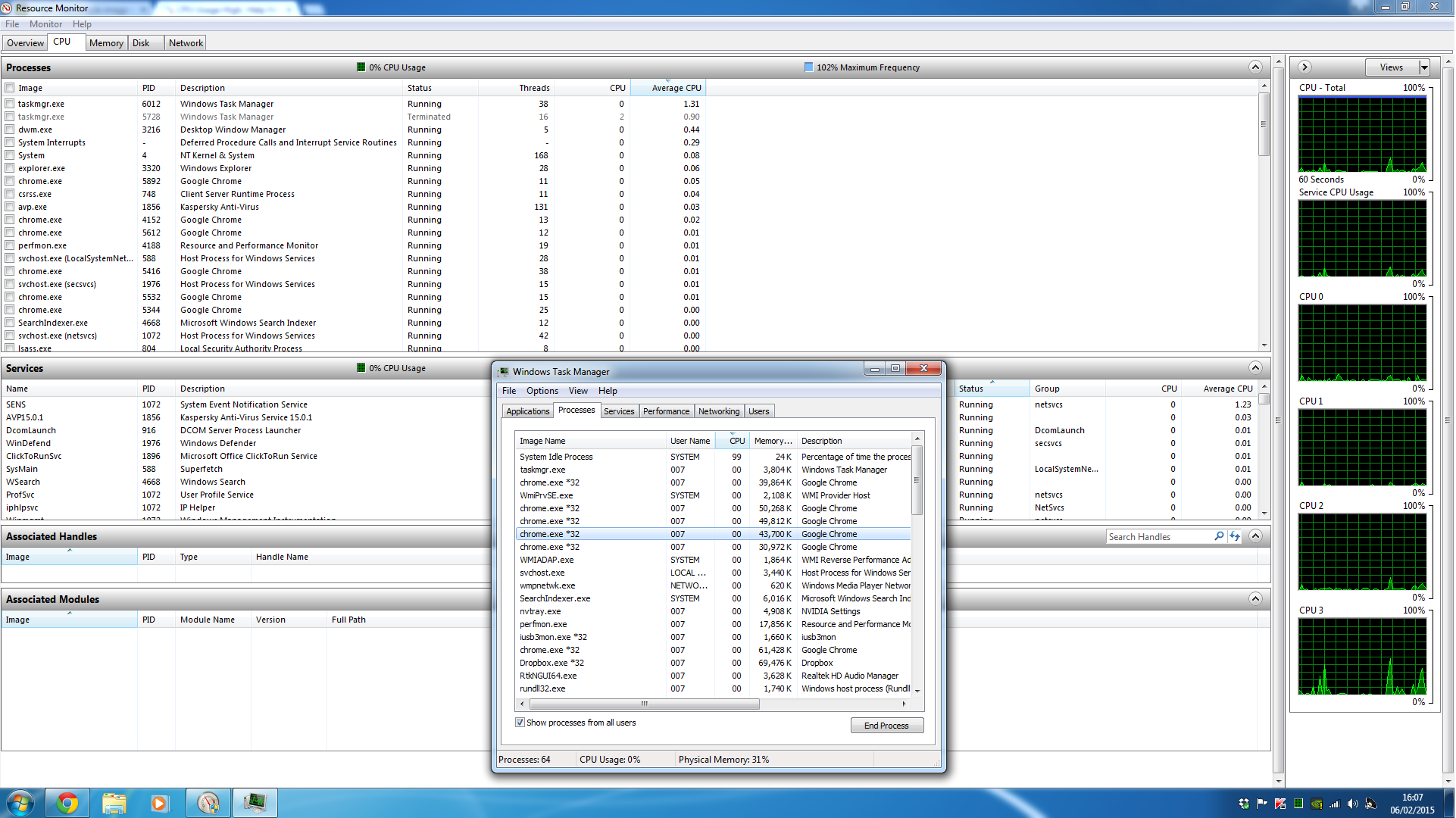Check the explorer.exe process checkbox
Viewport: 1456px width, 818px height.
pyautogui.click(x=10, y=168)
